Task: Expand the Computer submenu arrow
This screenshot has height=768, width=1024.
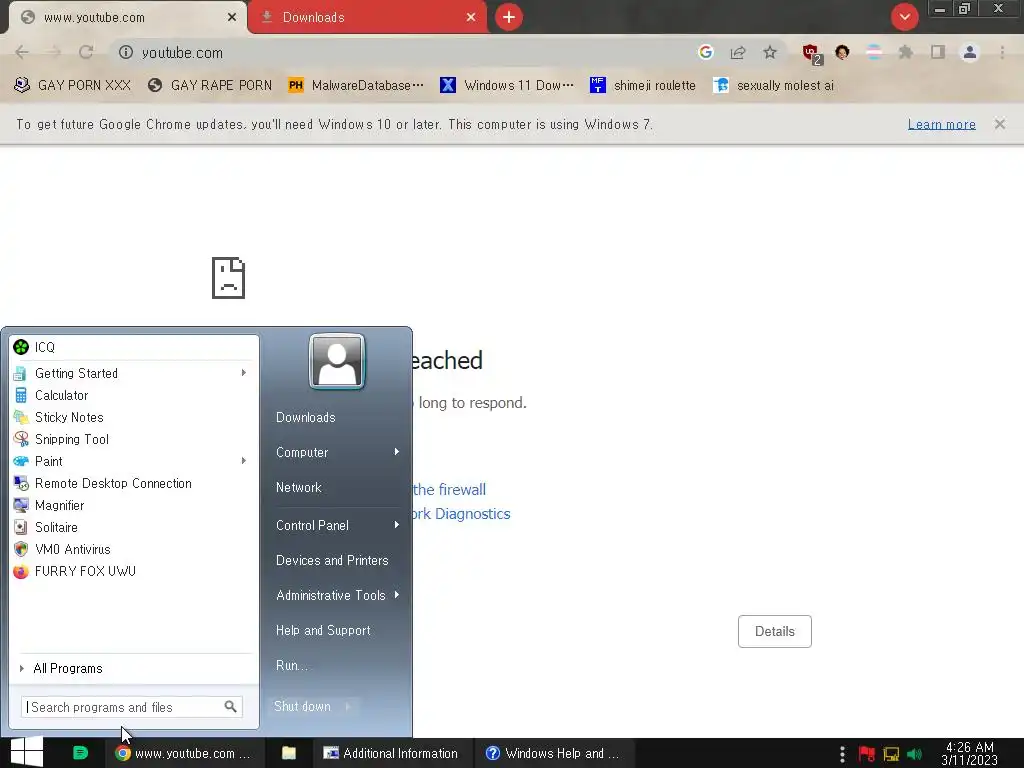Action: click(x=396, y=452)
